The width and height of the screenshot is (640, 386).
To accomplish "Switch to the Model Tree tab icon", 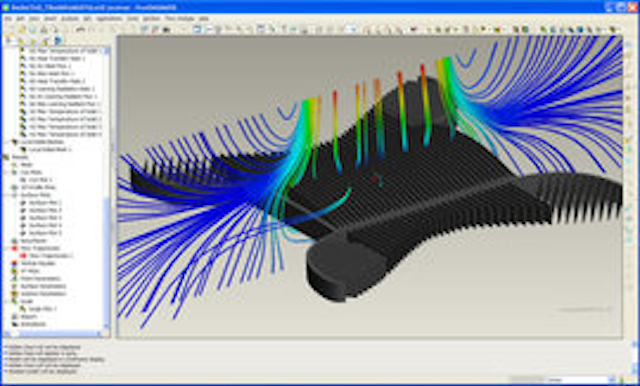I will (x=10, y=40).
